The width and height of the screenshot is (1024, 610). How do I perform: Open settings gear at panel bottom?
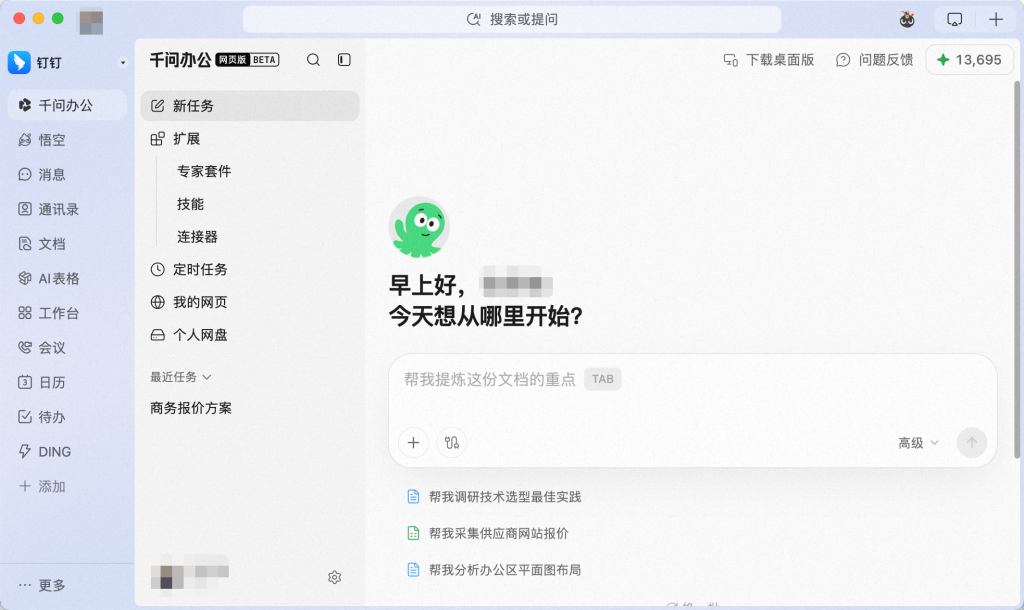click(334, 577)
